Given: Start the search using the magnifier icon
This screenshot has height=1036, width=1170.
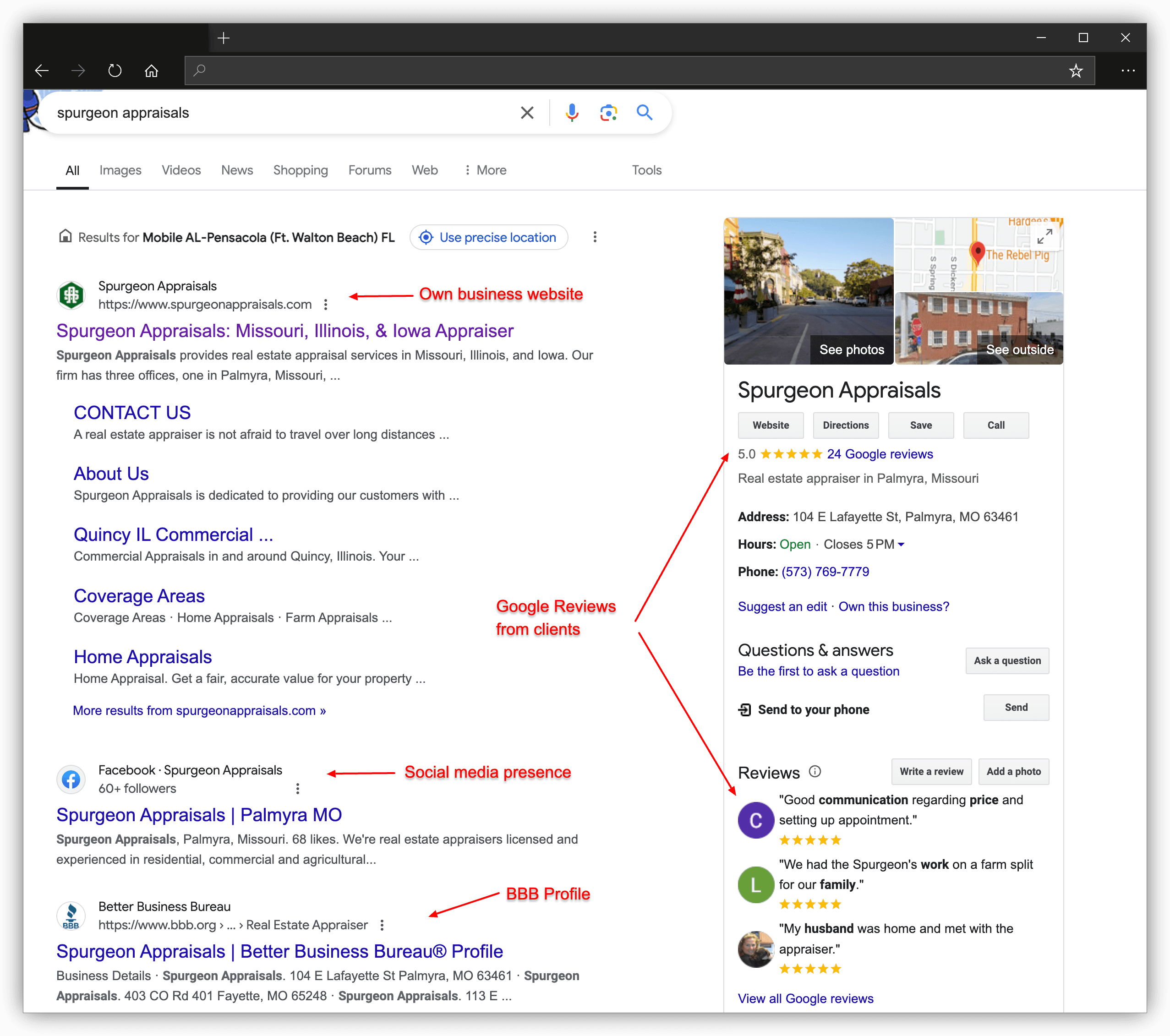Looking at the screenshot, I should point(645,113).
